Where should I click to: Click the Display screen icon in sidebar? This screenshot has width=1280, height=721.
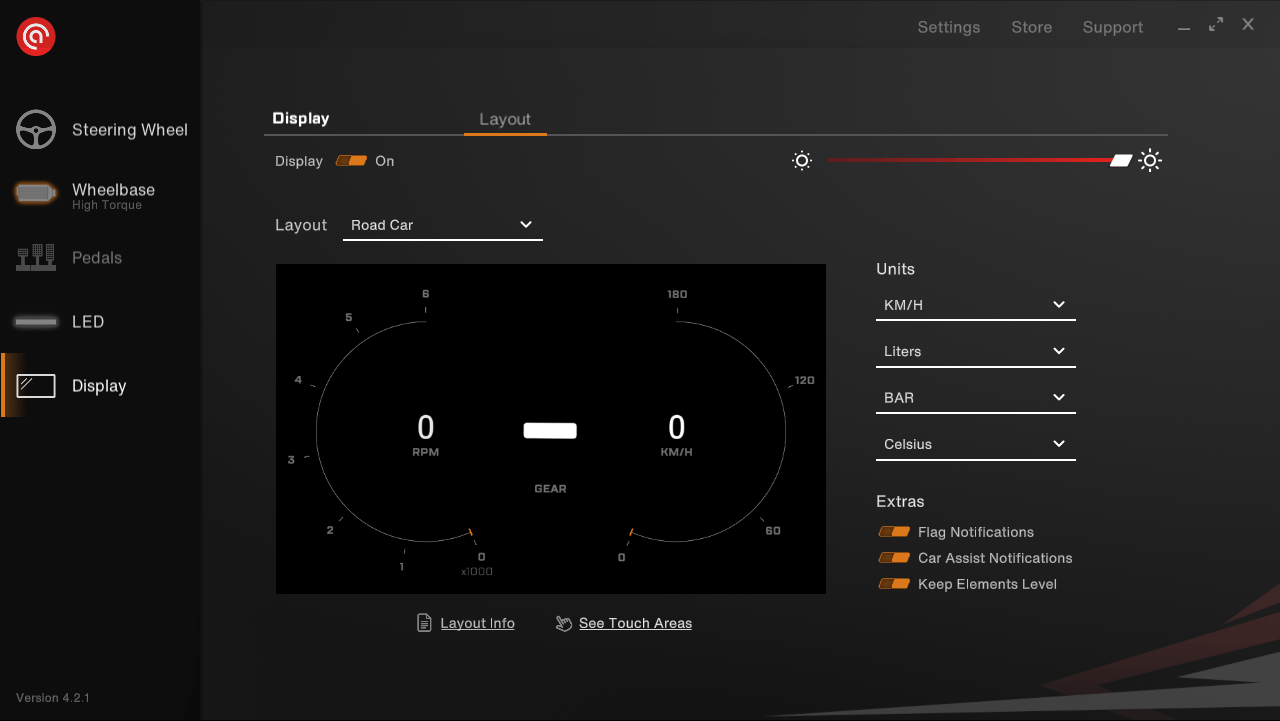pos(36,386)
